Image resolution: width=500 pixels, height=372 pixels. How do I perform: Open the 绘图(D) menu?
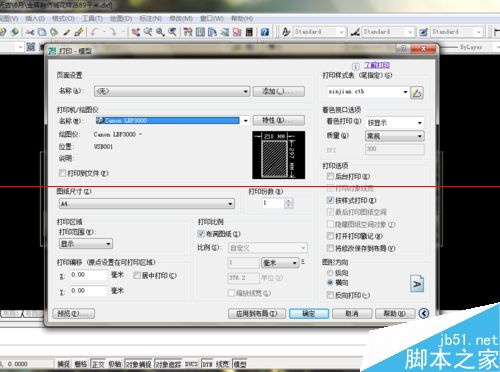(x=121, y=18)
